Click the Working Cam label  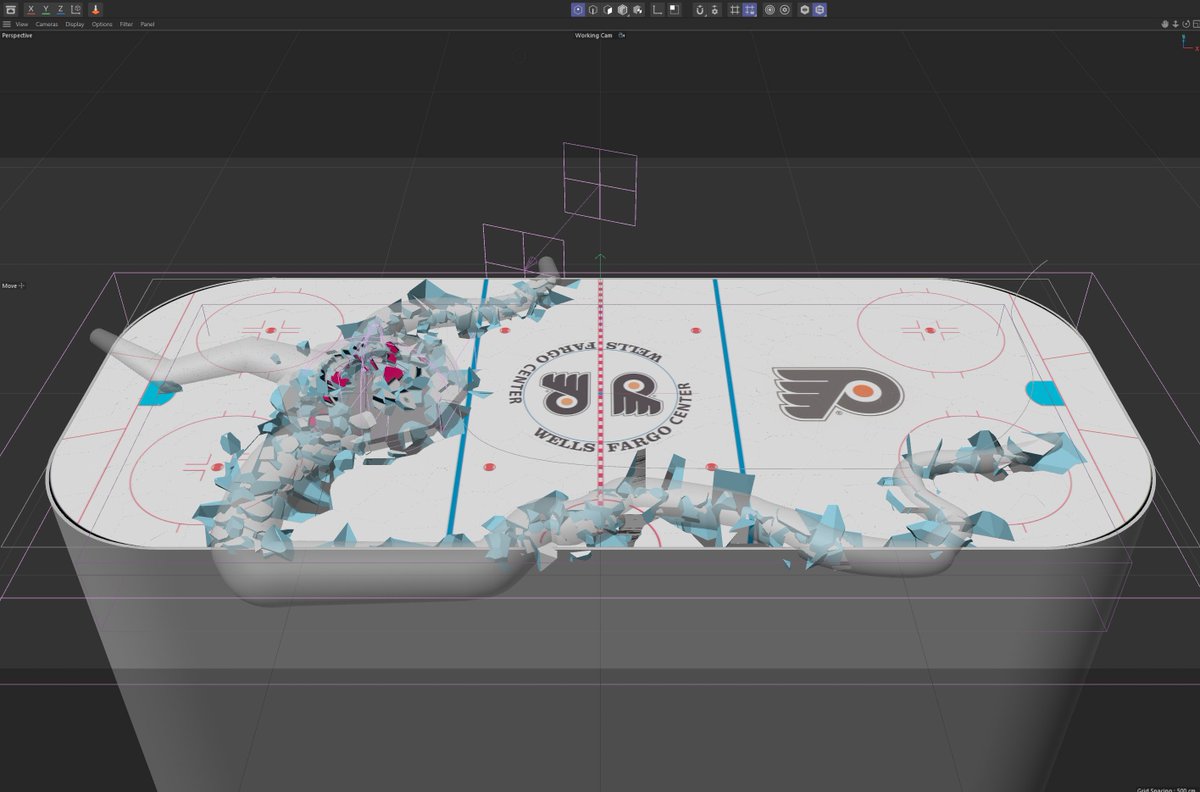[x=594, y=35]
